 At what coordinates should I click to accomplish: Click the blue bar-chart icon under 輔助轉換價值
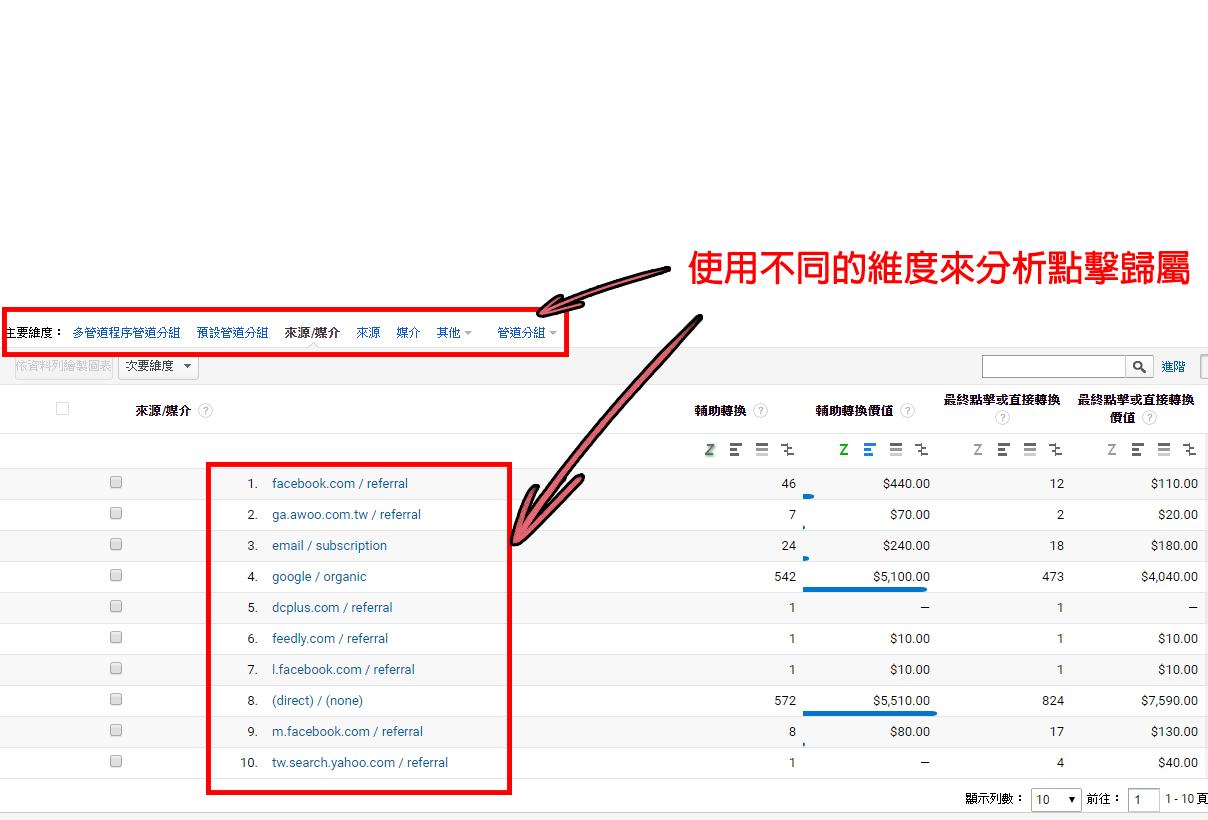[x=870, y=450]
